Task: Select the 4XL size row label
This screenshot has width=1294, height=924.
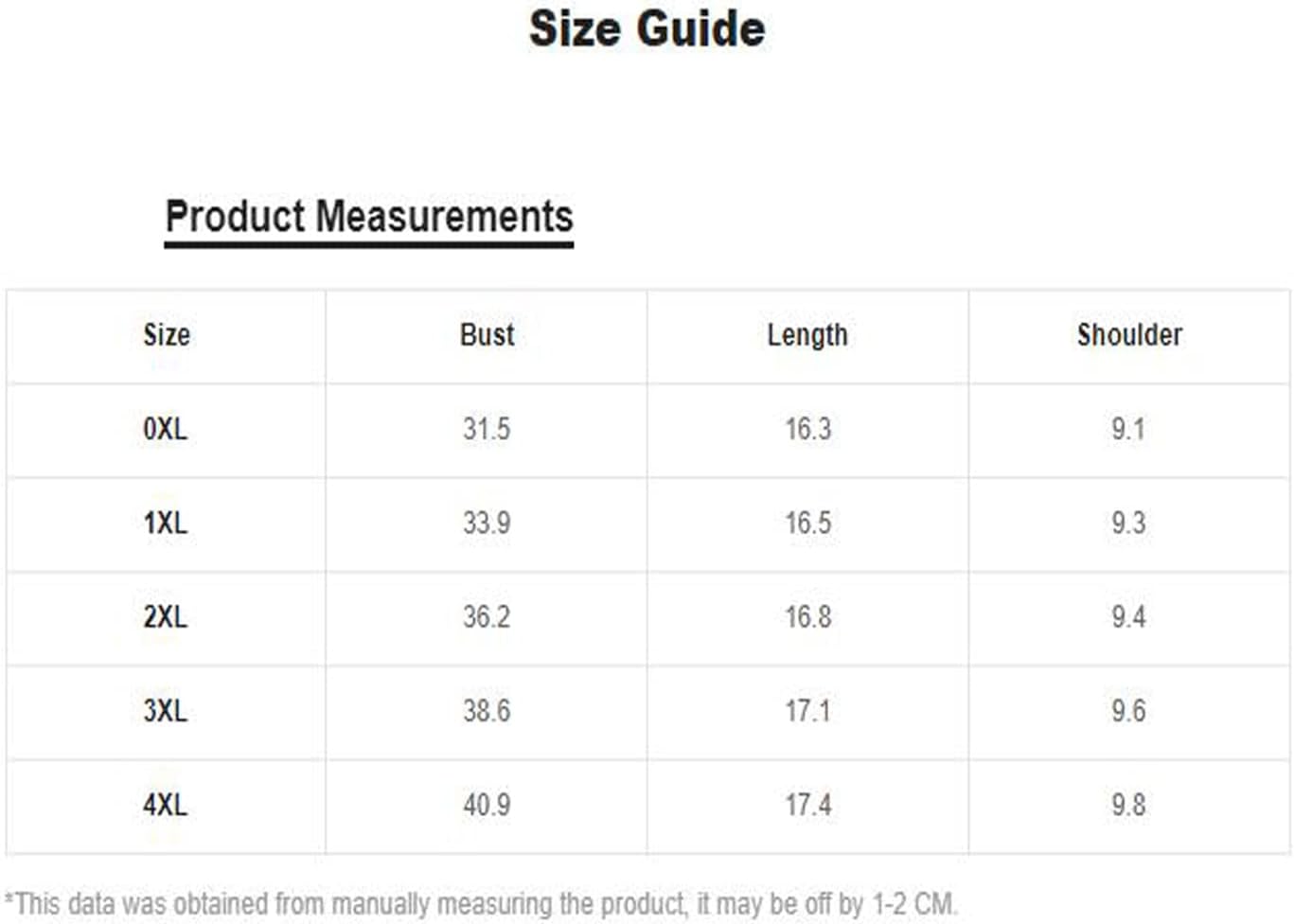Action: pyautogui.click(x=166, y=805)
